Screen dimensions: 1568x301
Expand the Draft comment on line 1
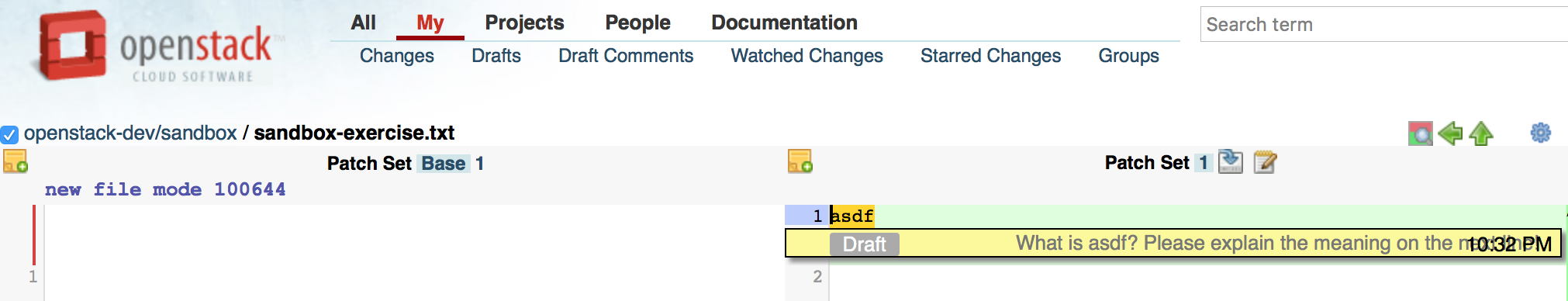[x=1173, y=244]
